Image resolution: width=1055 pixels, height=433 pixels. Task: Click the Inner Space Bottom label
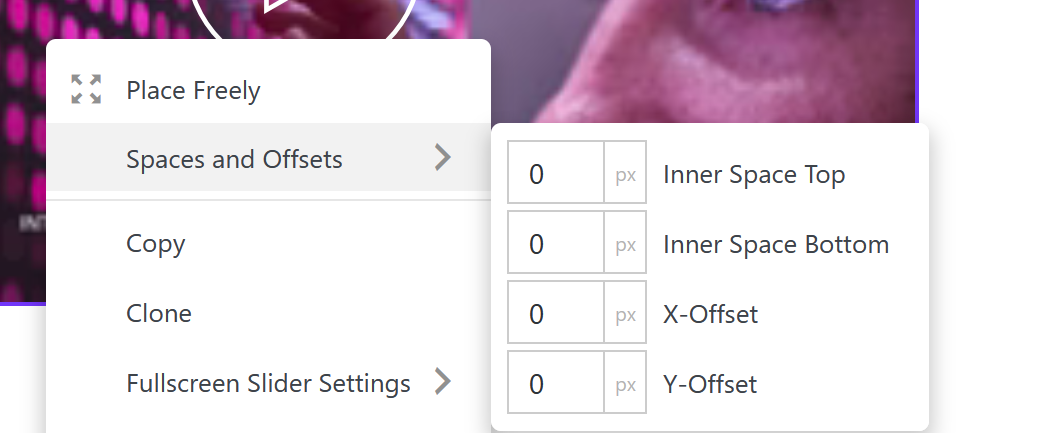[x=776, y=245]
